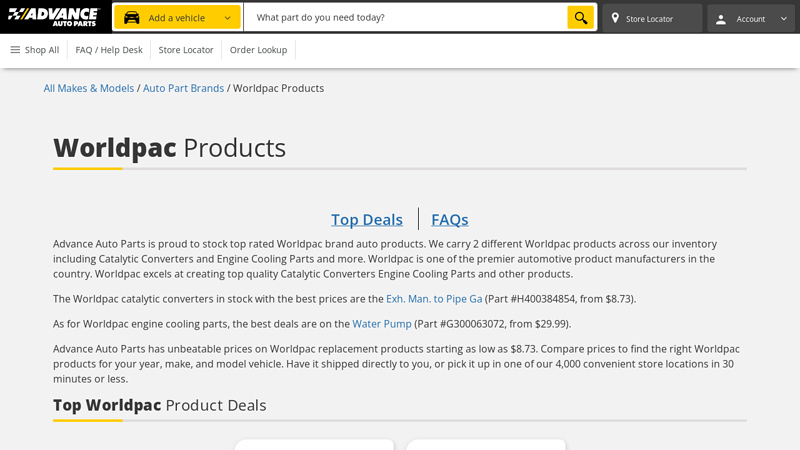
Task: Jump to the Top Deals section
Action: tap(367, 219)
